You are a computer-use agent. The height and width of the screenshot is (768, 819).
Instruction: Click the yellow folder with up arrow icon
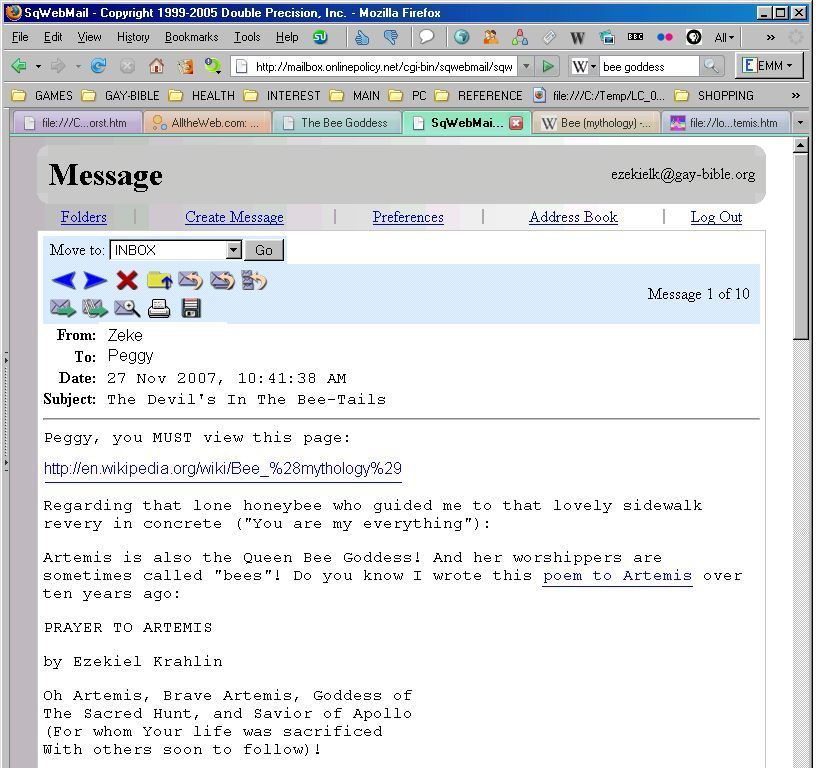point(159,281)
